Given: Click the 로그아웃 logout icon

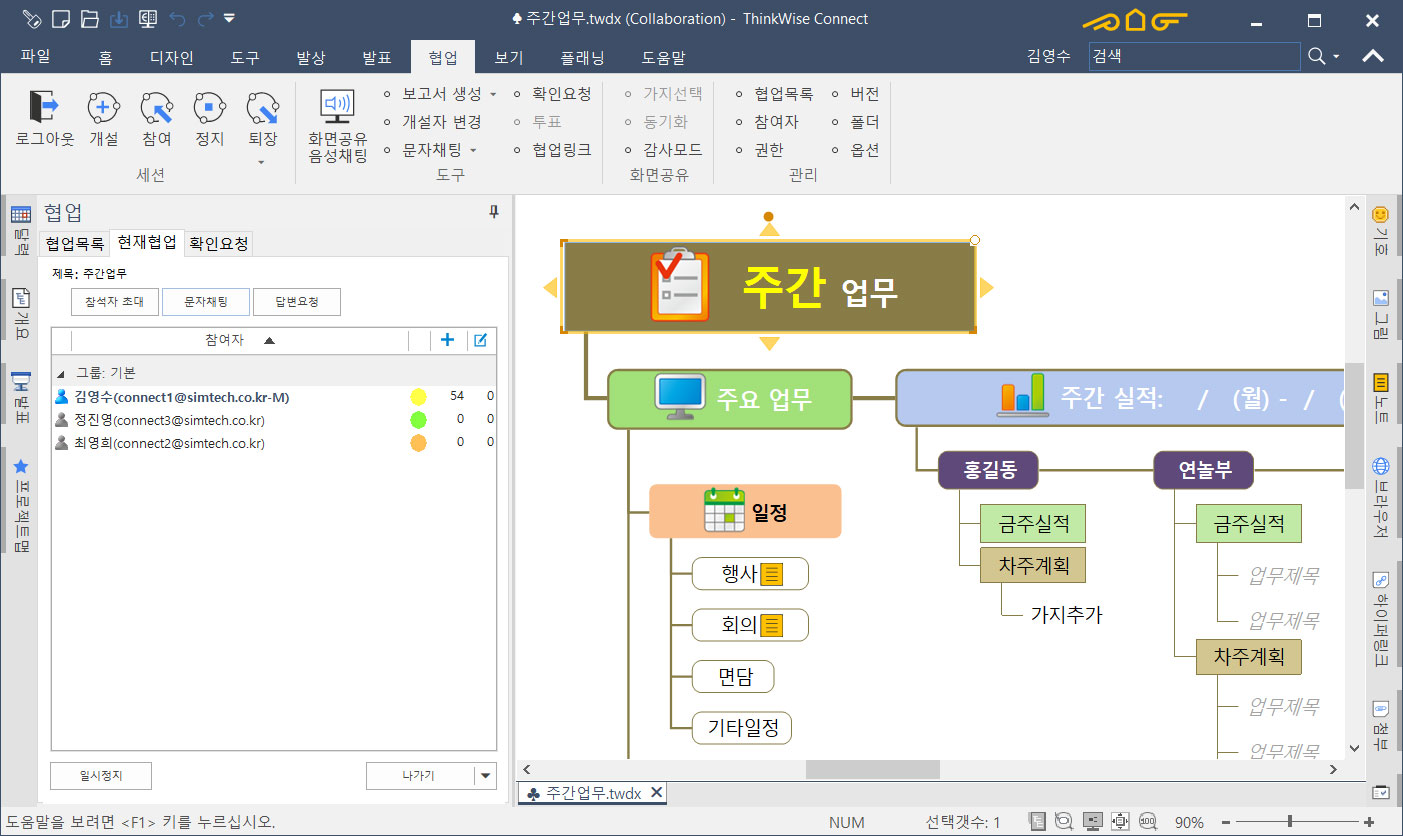Looking at the screenshot, I should coord(45,107).
